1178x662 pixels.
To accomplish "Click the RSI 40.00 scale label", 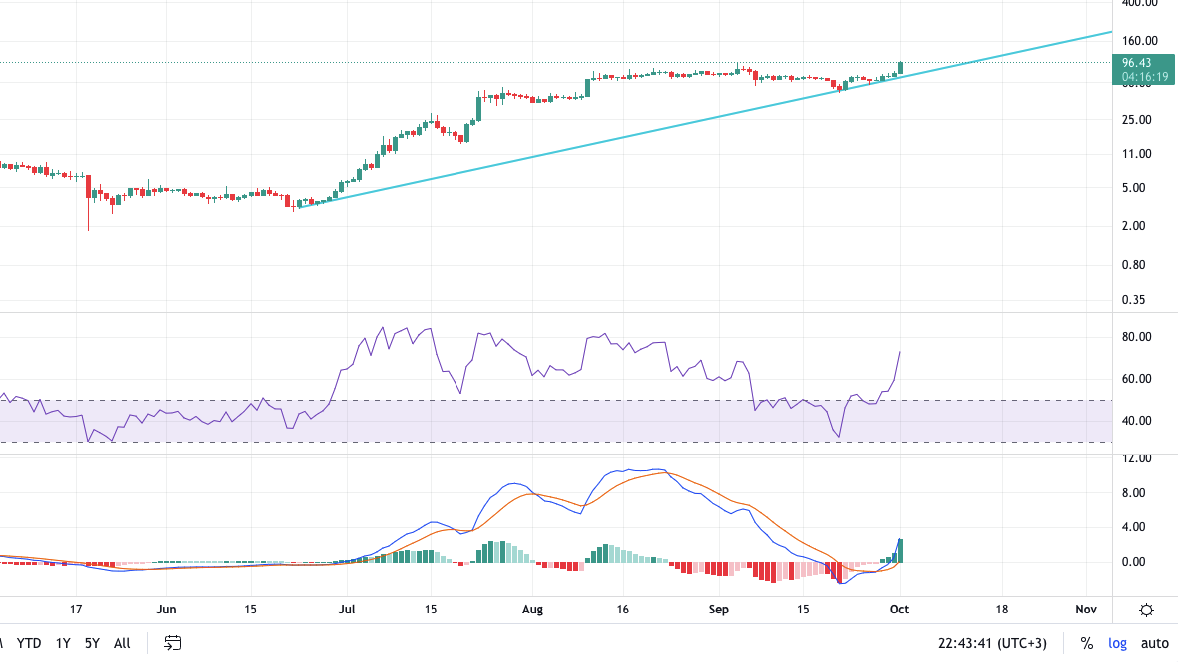I will pos(1137,421).
